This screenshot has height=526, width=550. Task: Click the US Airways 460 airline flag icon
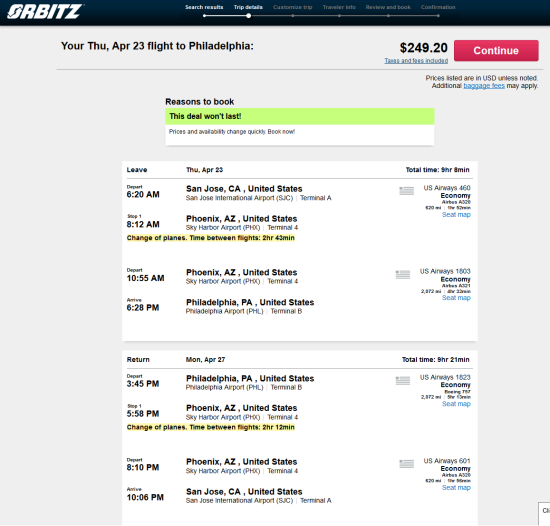coord(407,191)
